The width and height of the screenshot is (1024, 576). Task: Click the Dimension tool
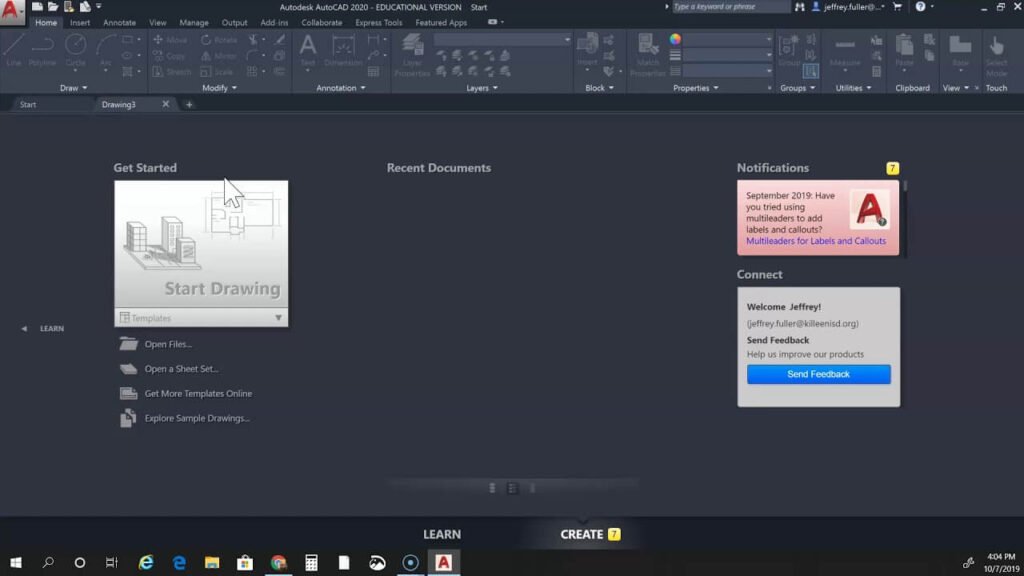point(343,50)
